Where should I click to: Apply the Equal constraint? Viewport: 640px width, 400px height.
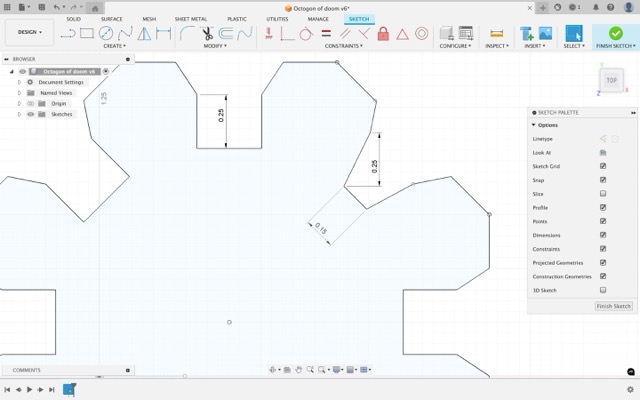(x=326, y=33)
